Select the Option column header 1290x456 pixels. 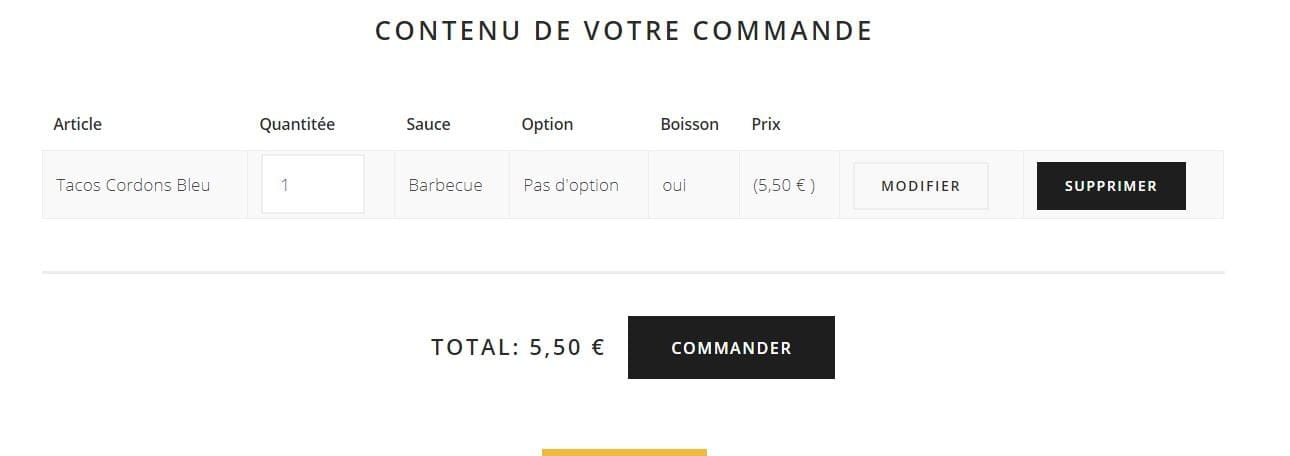click(547, 124)
